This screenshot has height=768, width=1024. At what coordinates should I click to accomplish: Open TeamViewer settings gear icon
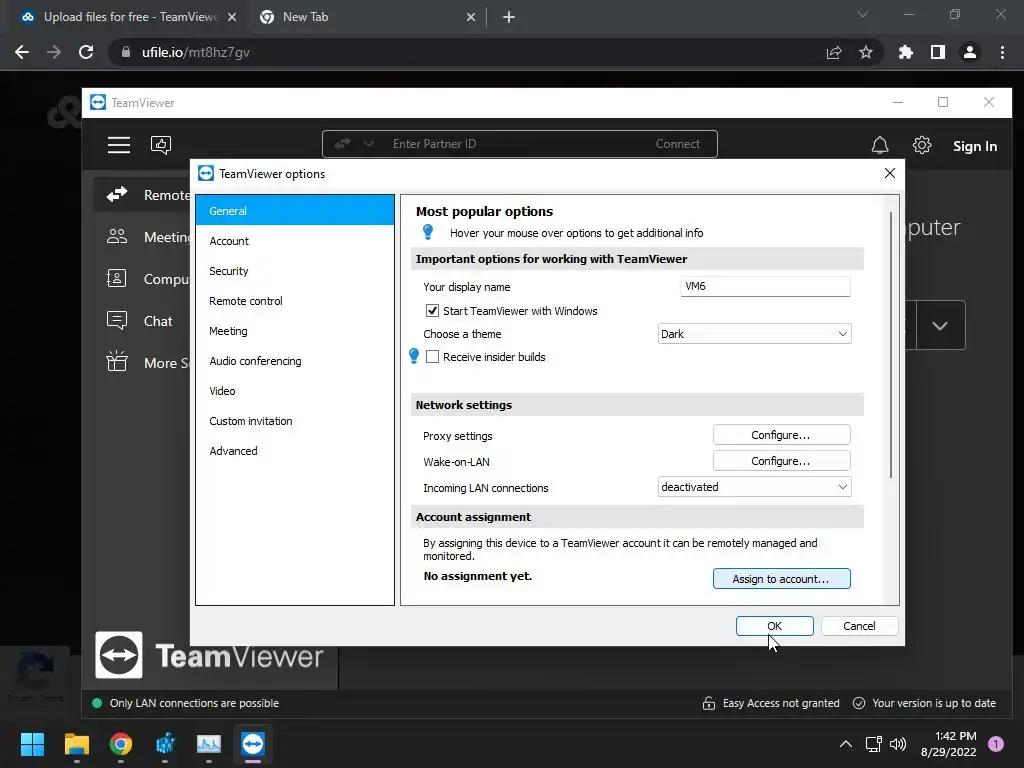click(921, 145)
